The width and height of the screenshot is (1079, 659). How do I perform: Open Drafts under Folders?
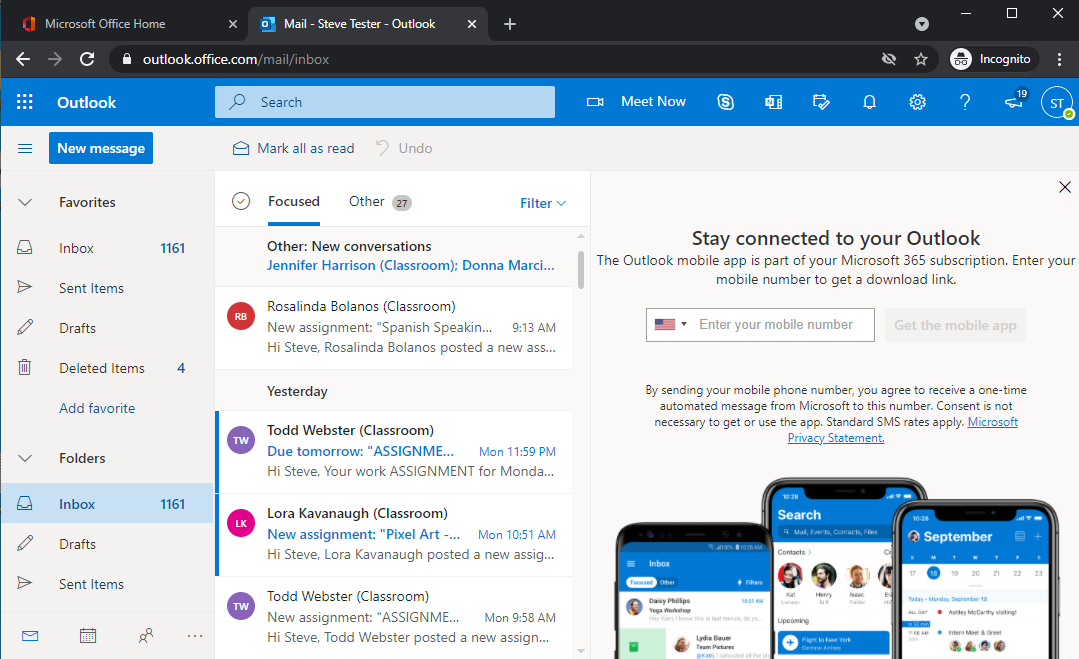tap(107, 544)
